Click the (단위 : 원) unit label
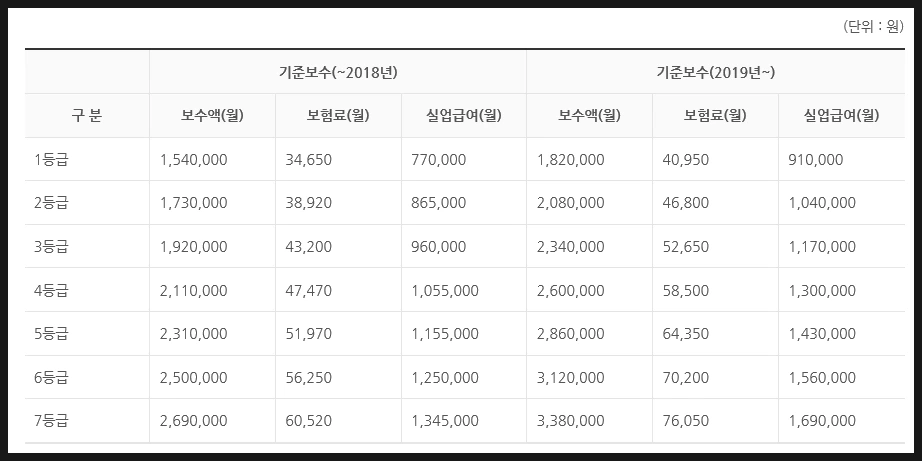 pos(873,27)
